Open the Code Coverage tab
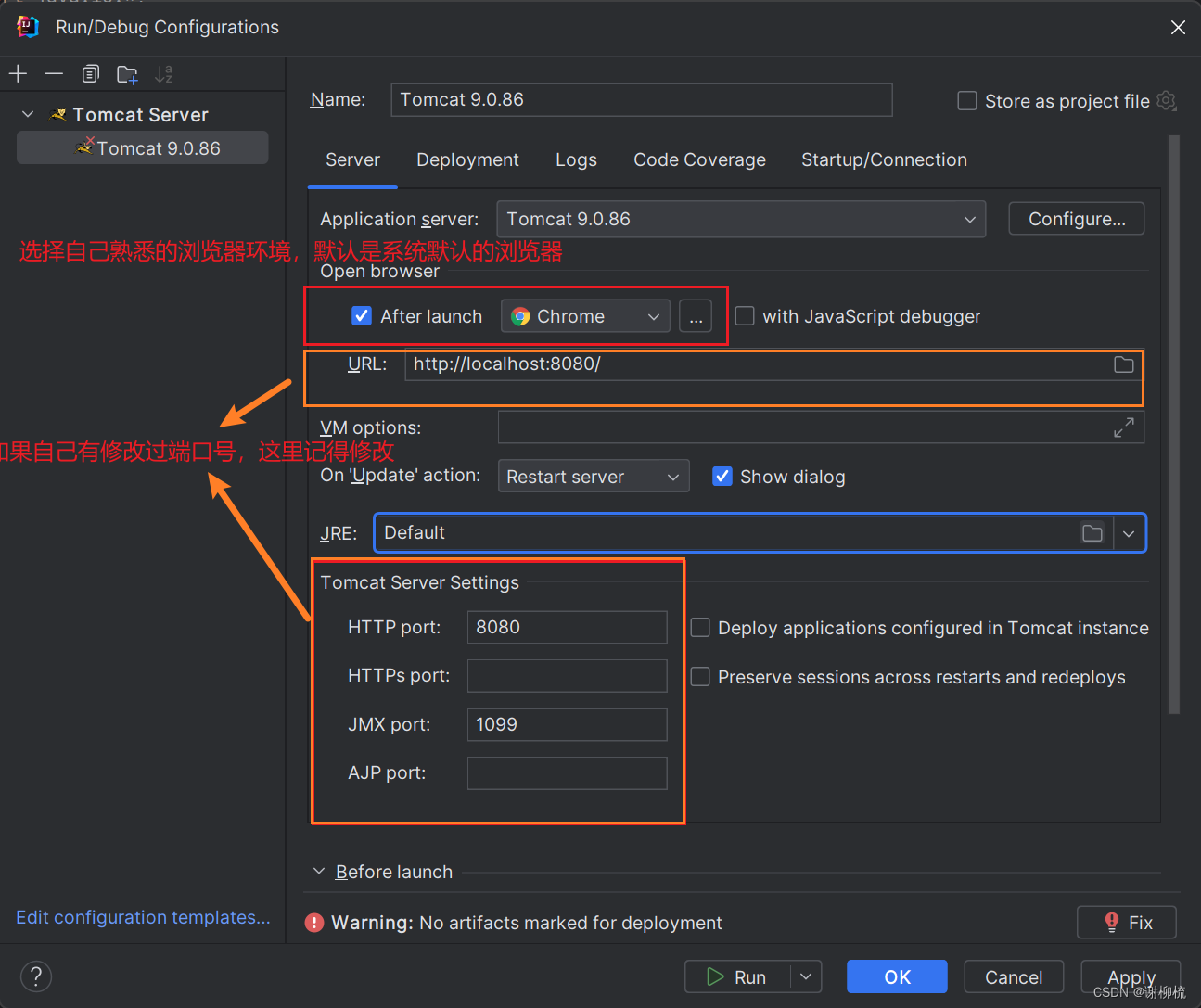1201x1008 pixels. (698, 159)
